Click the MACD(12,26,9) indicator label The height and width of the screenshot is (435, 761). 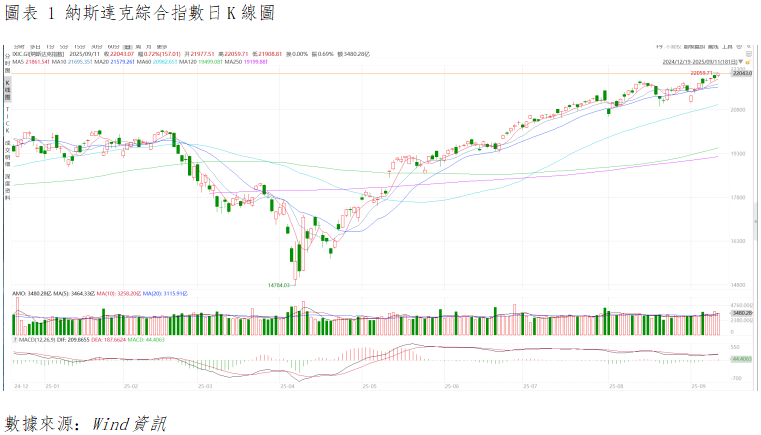(x=37, y=340)
